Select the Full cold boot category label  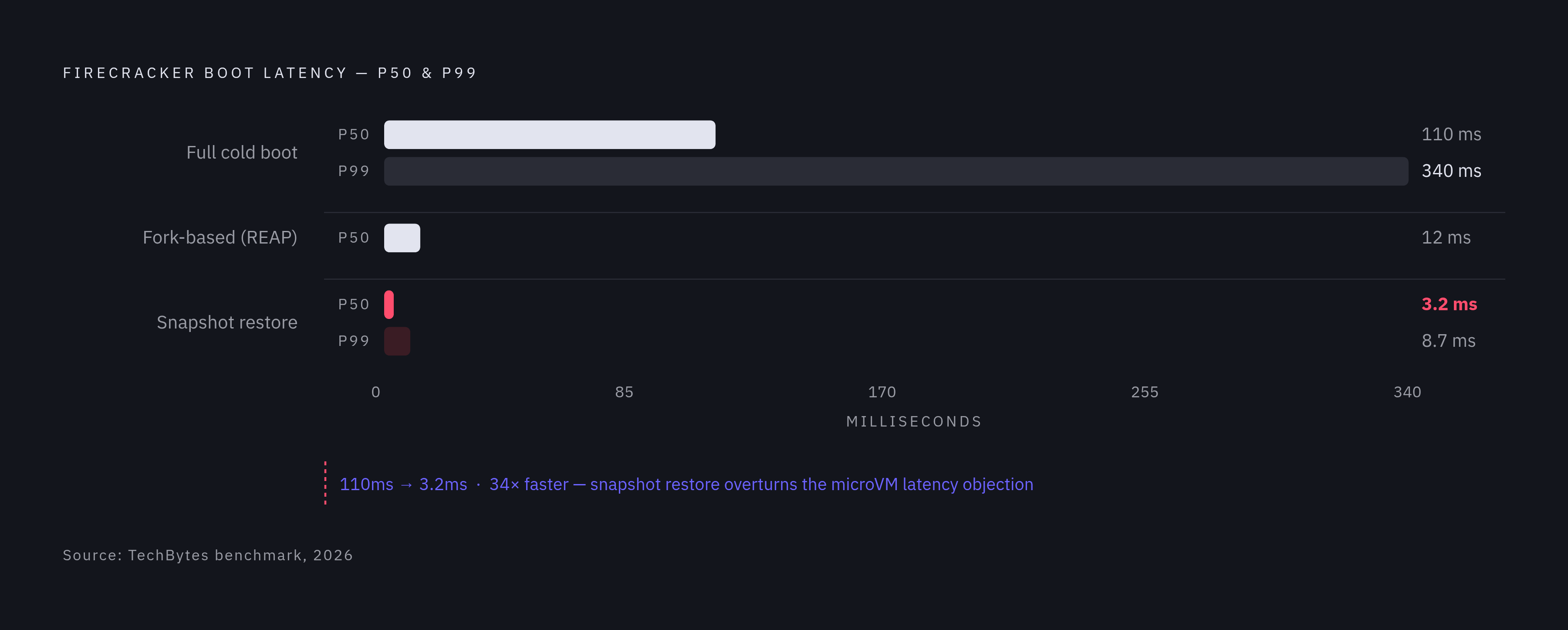242,153
